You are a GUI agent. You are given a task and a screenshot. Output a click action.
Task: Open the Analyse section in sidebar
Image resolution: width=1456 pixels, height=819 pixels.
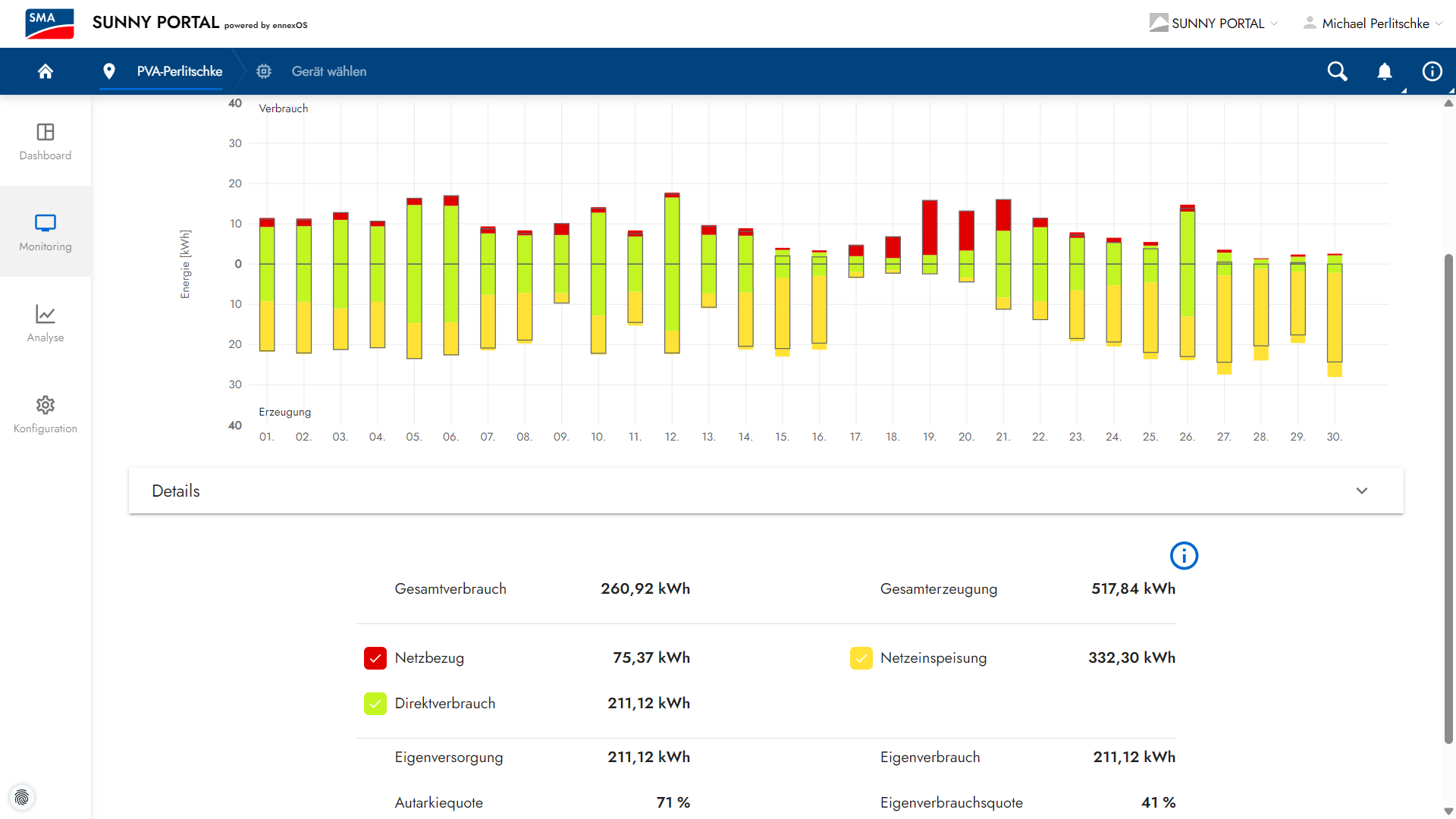pos(45,323)
